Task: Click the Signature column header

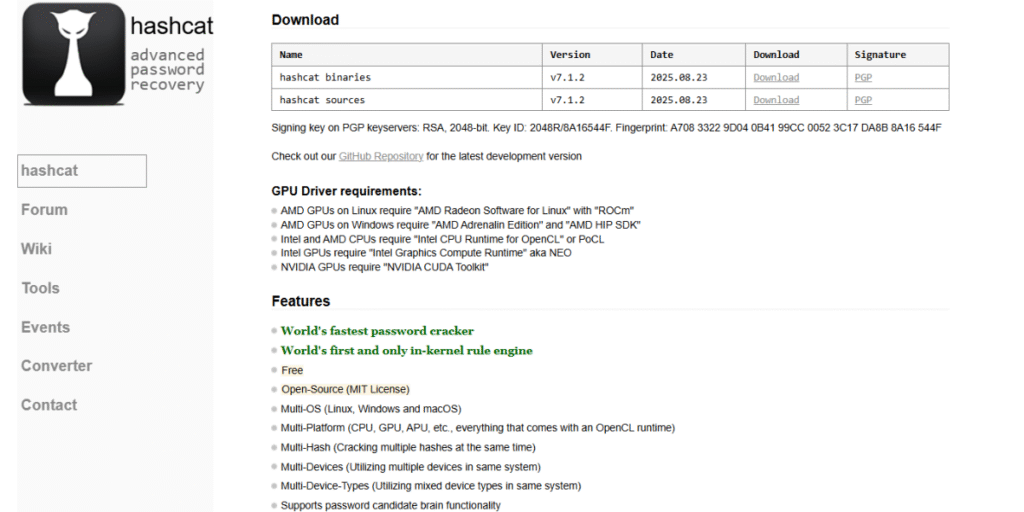Action: pyautogui.click(x=898, y=55)
